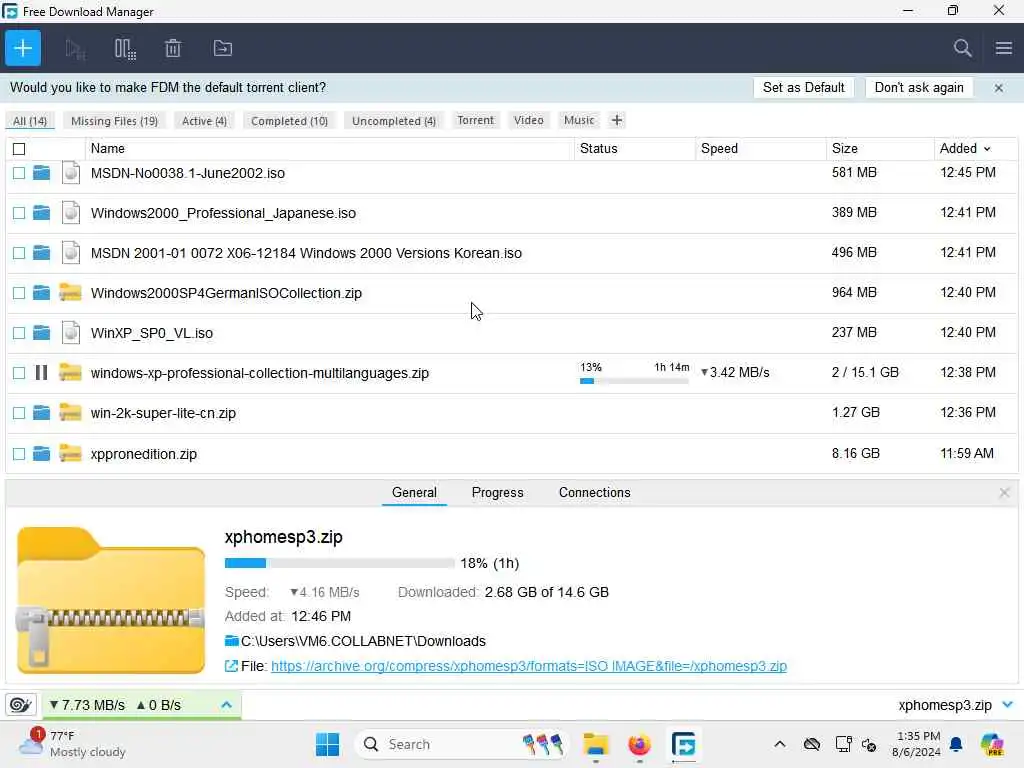Viewport: 1024px width, 768px height.
Task: Check the windows-xp-professional-collection-multilanguages.zip checkbox
Action: (x=19, y=373)
